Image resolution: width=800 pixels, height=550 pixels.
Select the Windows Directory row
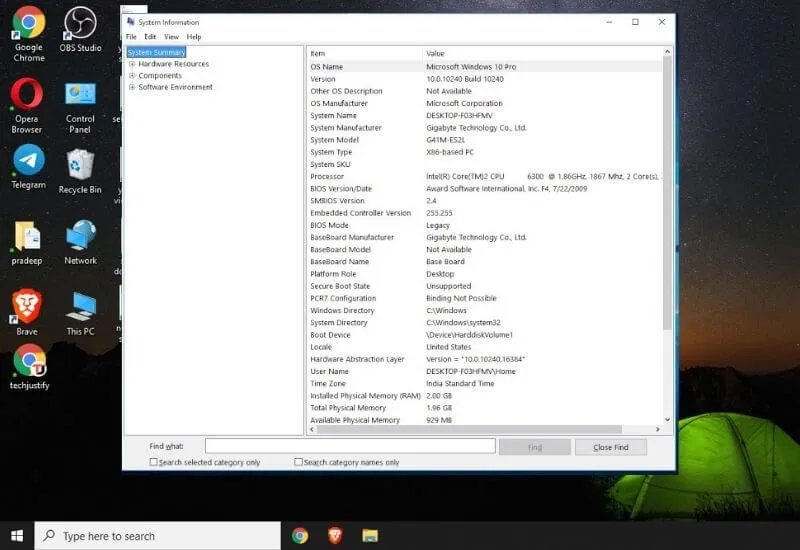coord(485,311)
